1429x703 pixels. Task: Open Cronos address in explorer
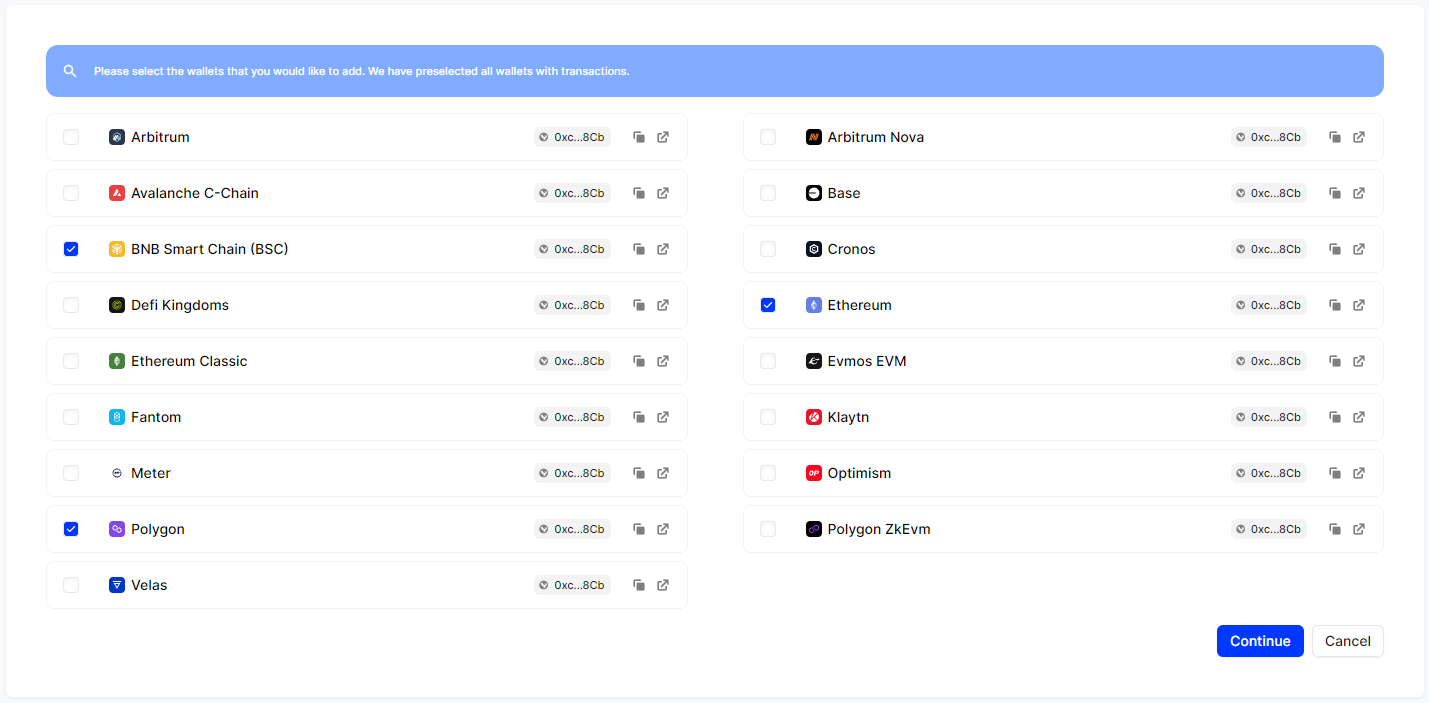1359,249
